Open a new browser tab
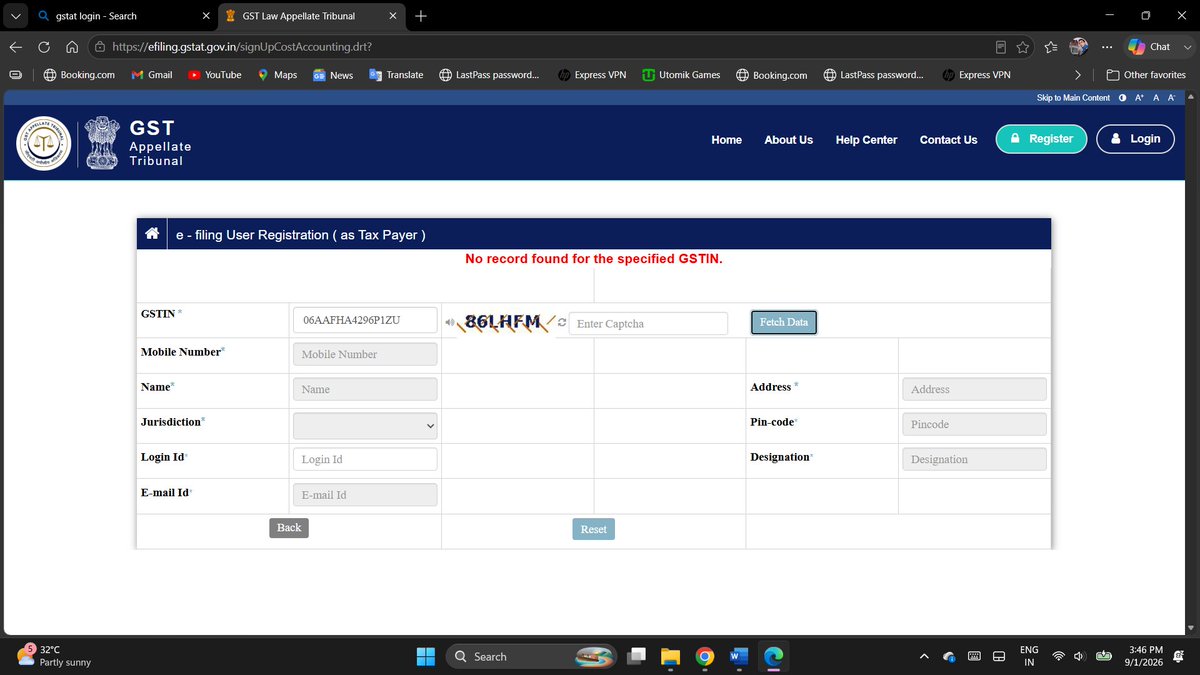 [421, 16]
